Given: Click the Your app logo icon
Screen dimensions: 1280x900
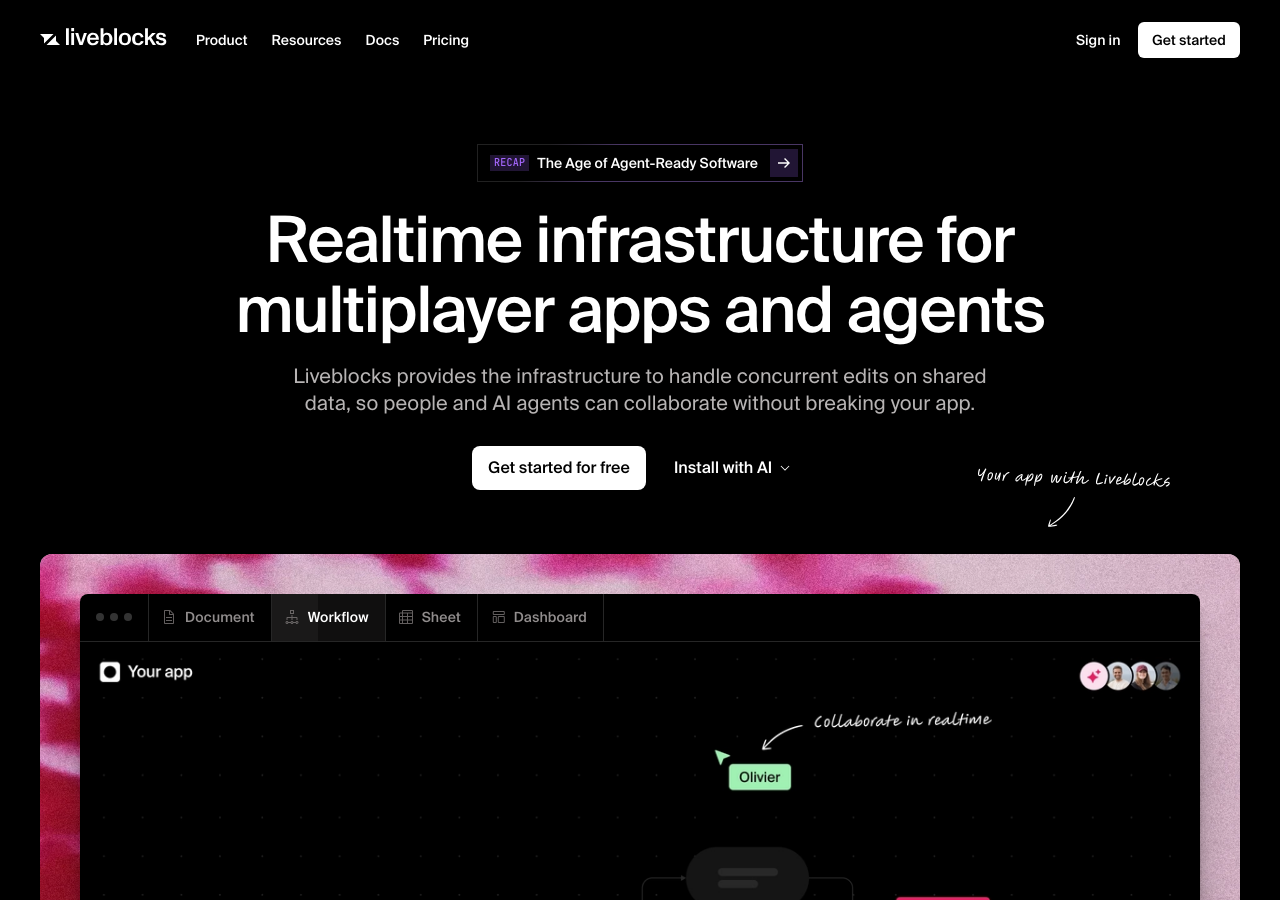Looking at the screenshot, I should [x=110, y=672].
